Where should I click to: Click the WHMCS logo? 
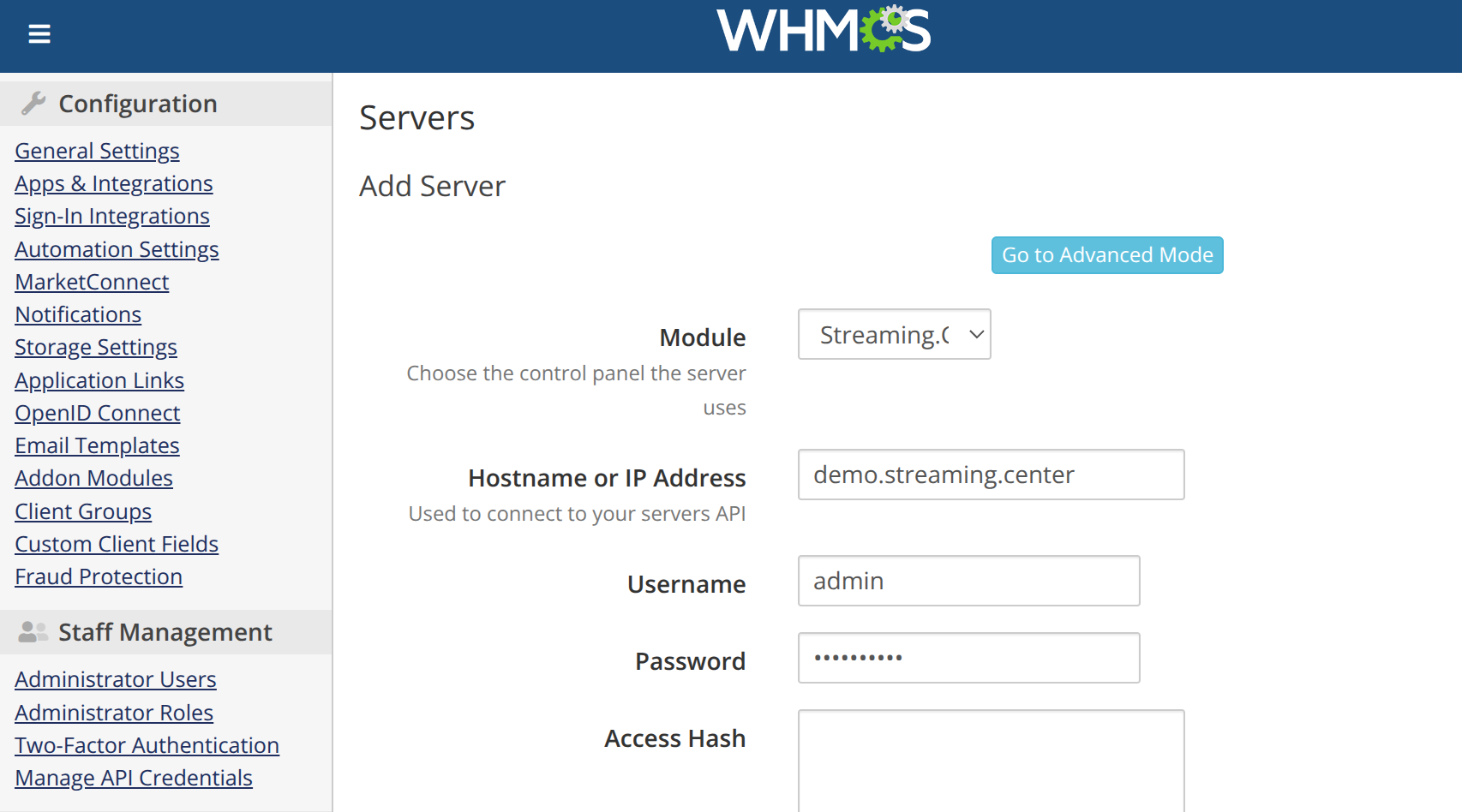(823, 31)
